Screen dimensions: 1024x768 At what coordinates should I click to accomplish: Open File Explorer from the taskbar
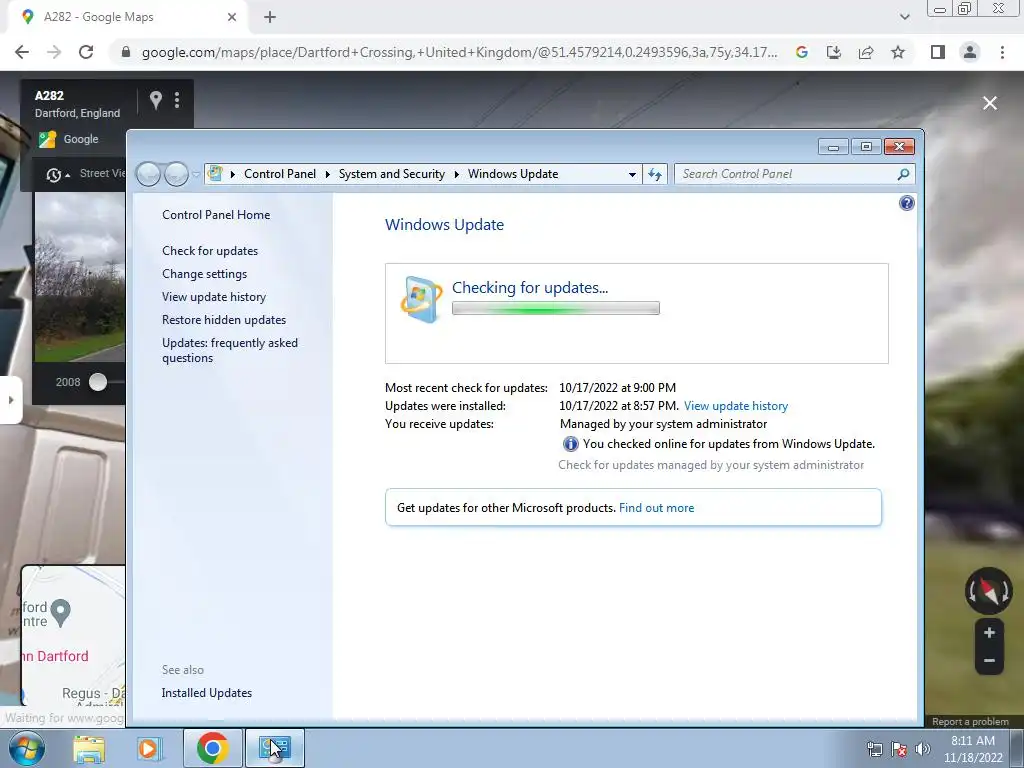[x=89, y=749]
